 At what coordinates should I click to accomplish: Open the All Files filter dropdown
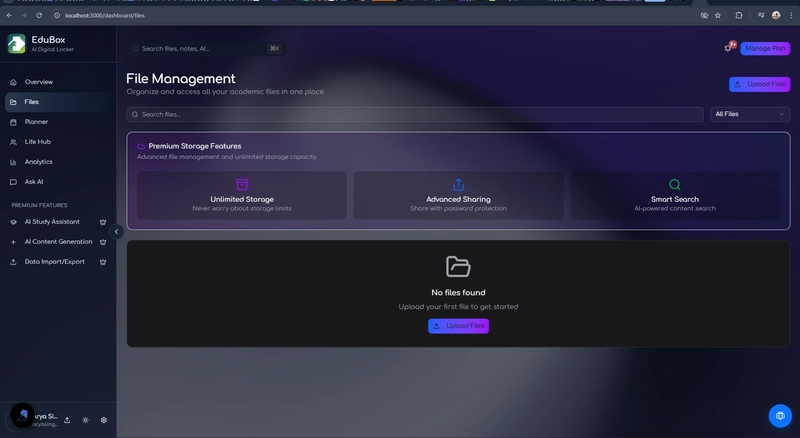tap(749, 114)
